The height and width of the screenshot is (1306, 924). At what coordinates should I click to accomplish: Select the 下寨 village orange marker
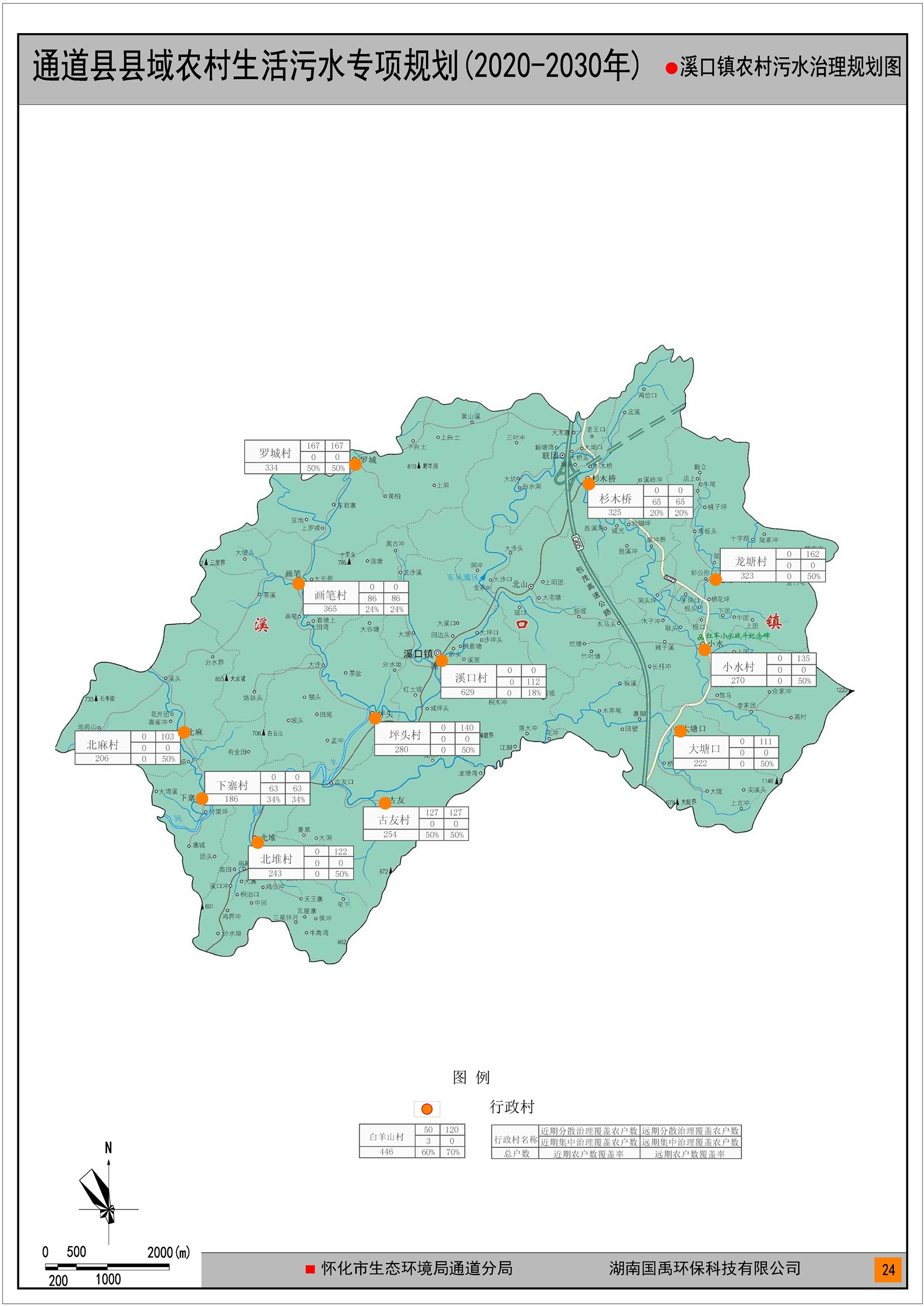(202, 798)
